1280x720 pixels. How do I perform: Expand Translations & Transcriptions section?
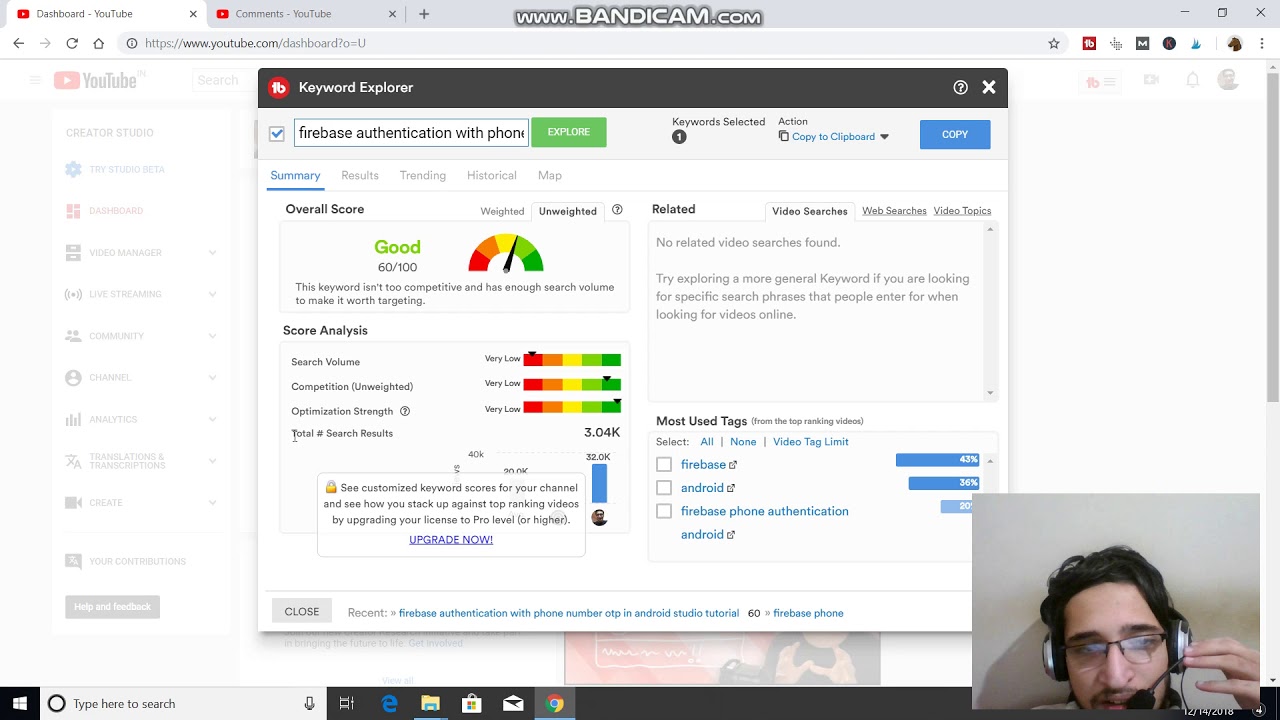coord(212,461)
